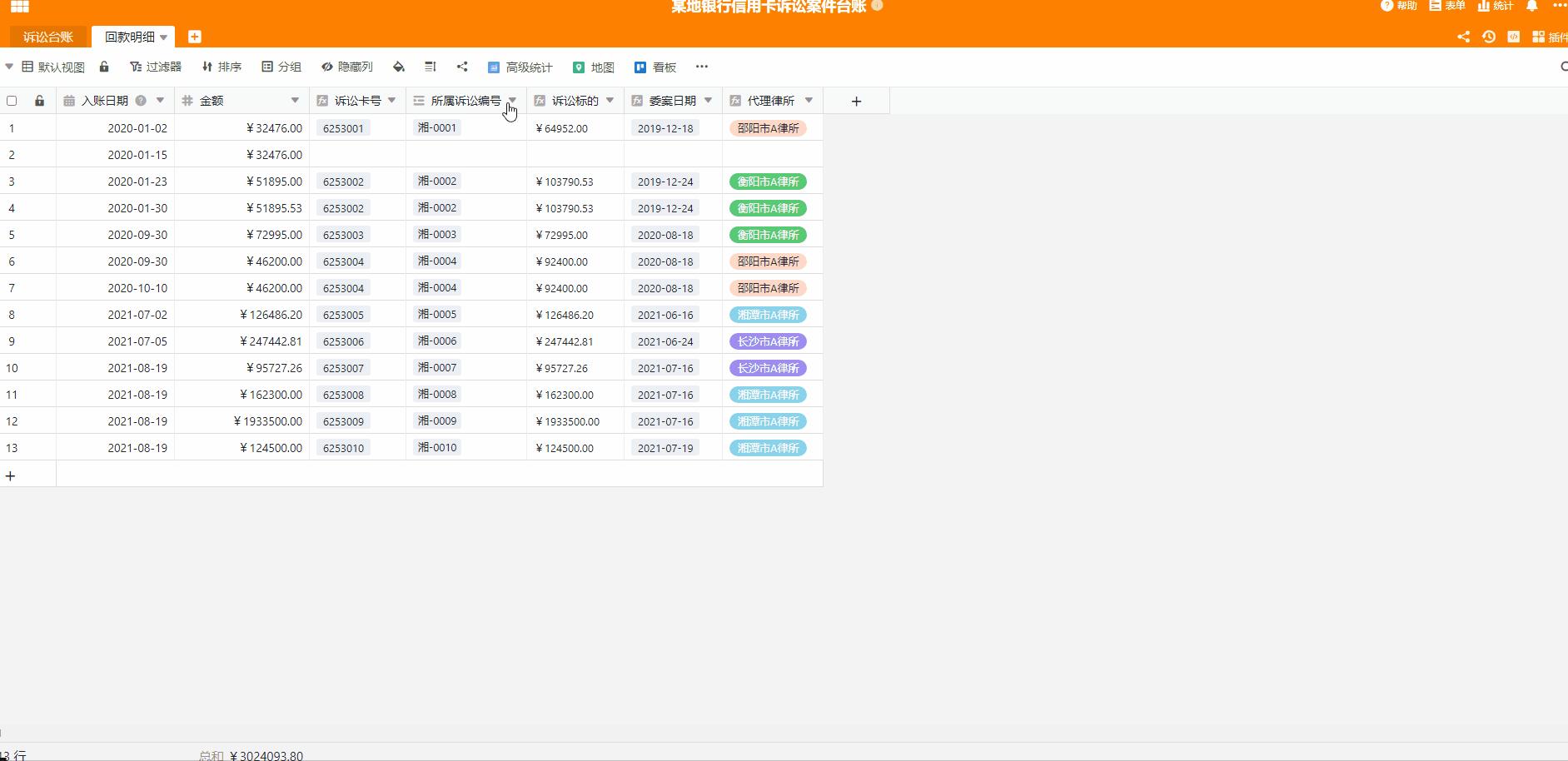The width and height of the screenshot is (1568, 761).
Task: Click the 湘-0001 linked record
Action: [x=437, y=127]
